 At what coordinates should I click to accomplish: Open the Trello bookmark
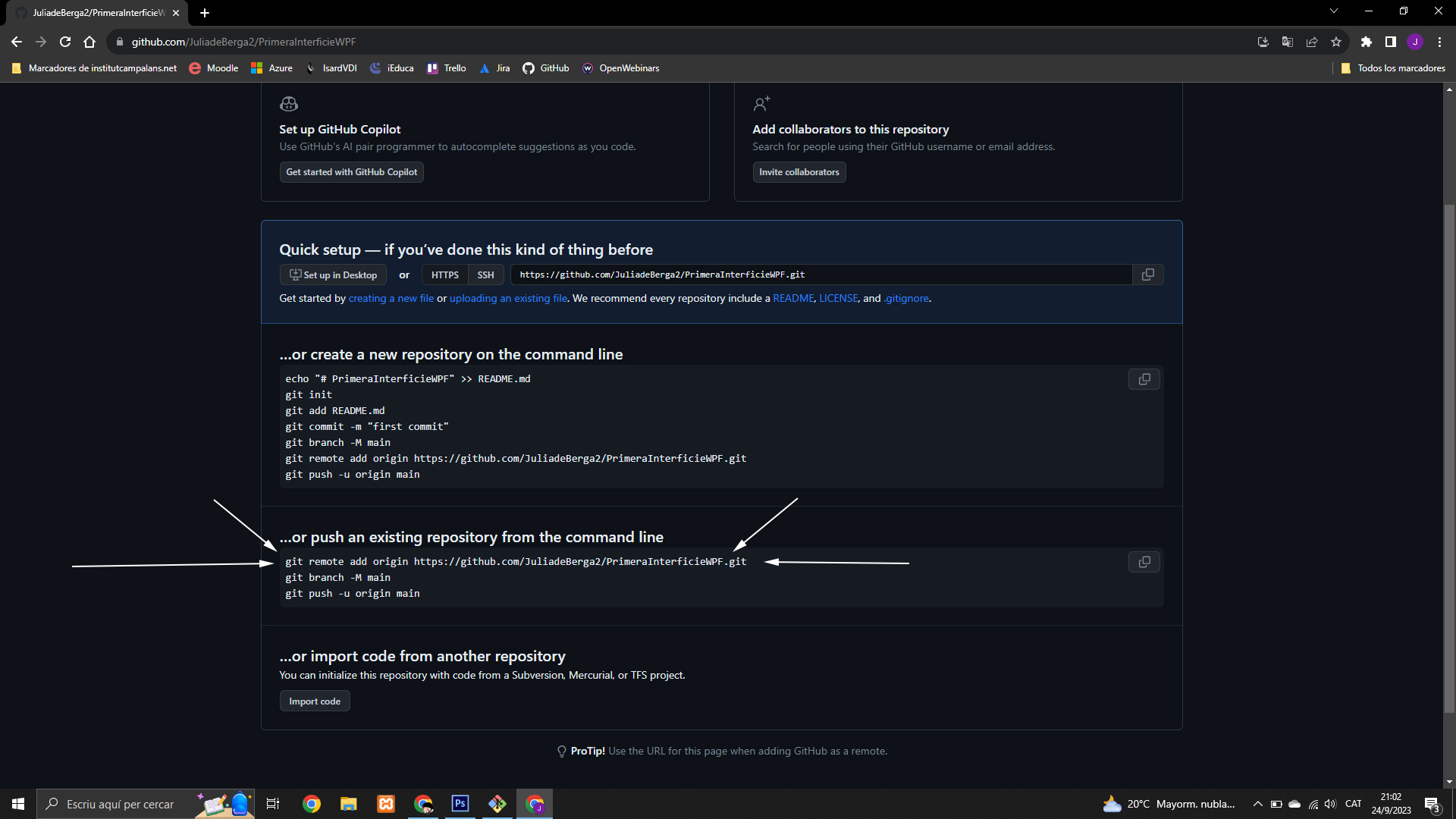447,68
